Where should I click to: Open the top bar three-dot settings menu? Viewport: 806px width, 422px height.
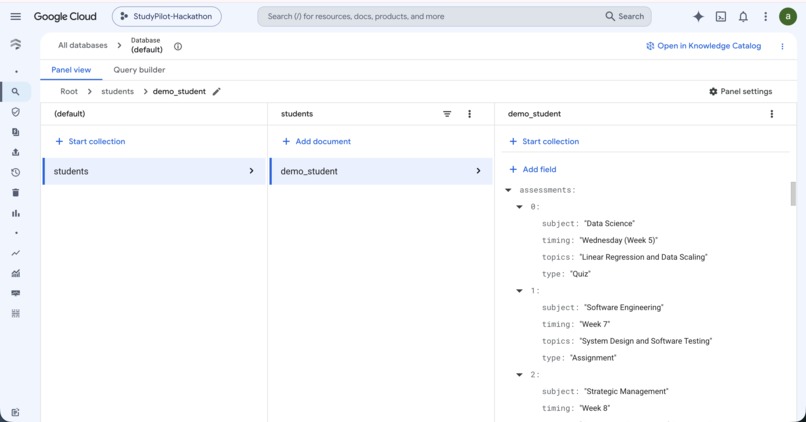(x=765, y=16)
